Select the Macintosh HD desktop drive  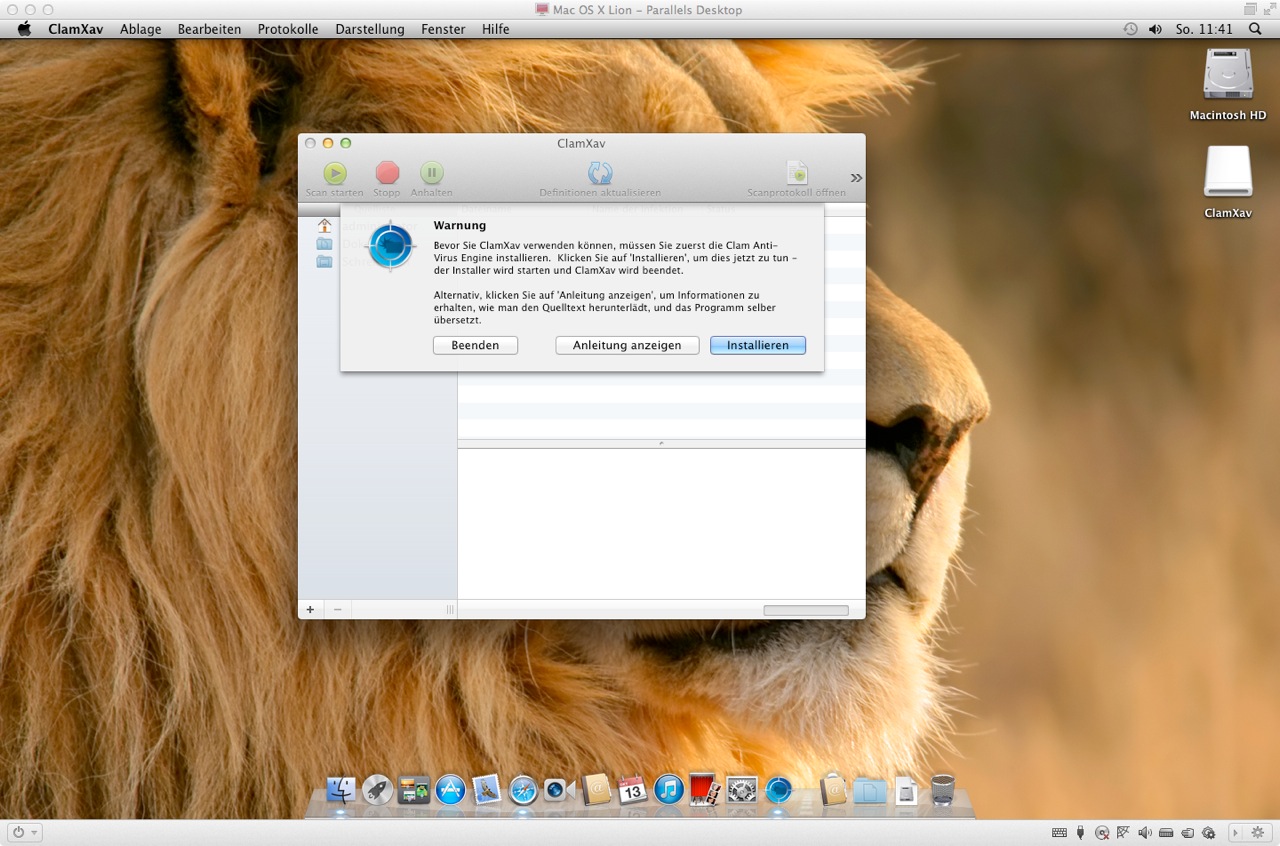[1228, 75]
